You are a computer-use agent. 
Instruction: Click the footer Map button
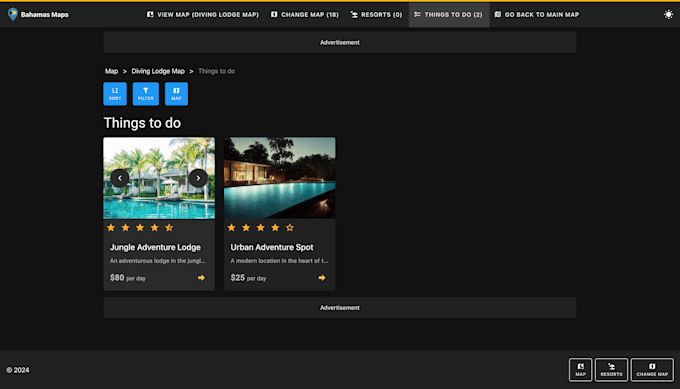(x=580, y=369)
